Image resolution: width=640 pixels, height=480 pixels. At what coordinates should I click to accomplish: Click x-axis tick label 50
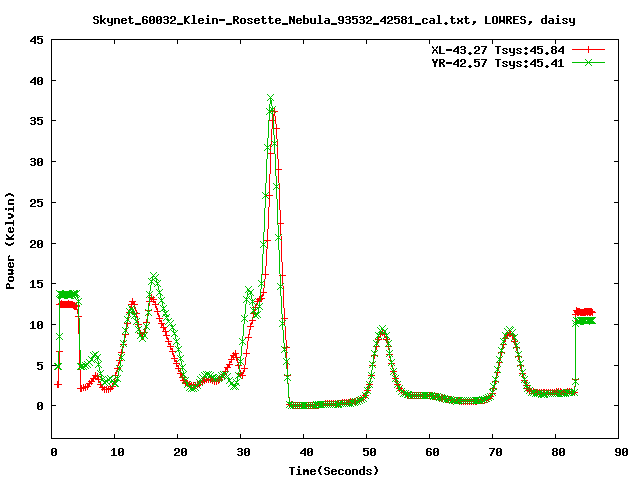[x=369, y=452]
